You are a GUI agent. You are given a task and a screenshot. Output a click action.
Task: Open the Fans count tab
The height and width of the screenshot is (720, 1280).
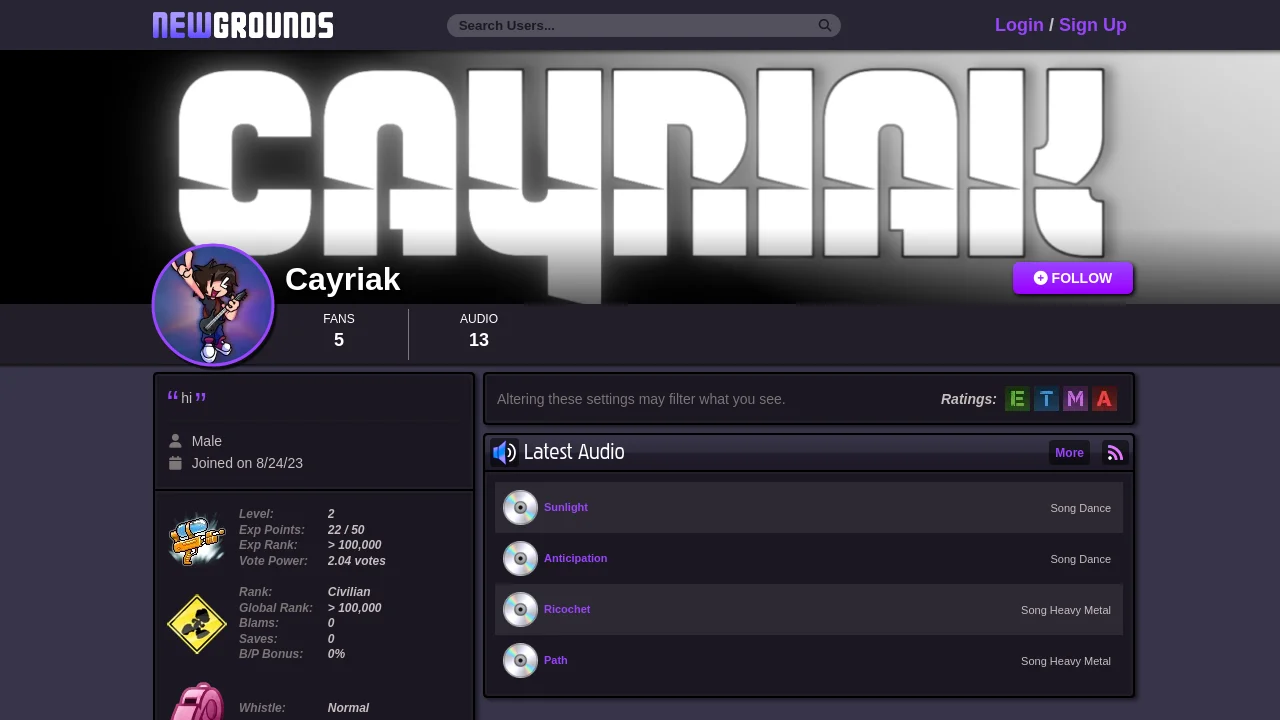coord(339,332)
